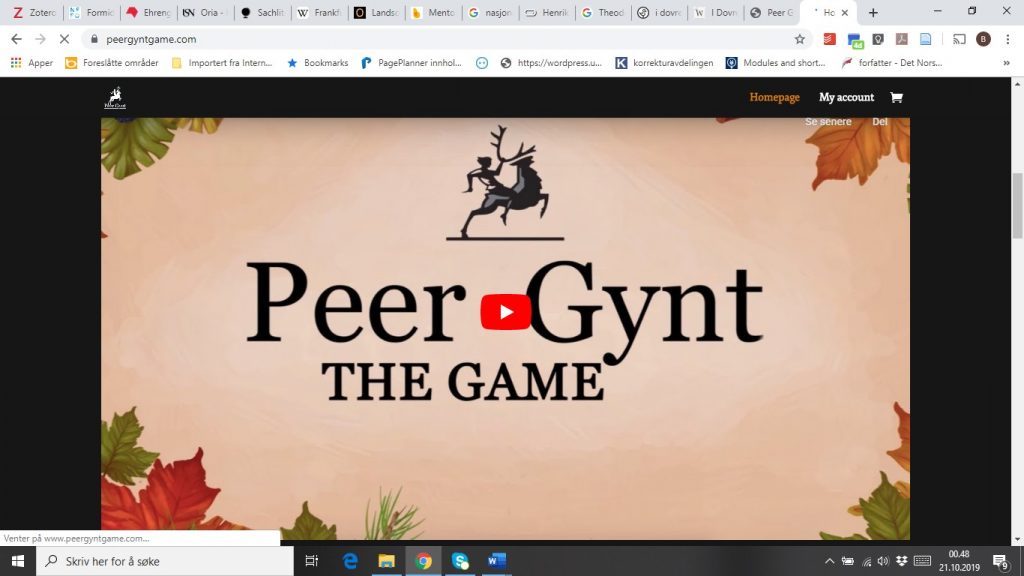Open the PDF extension icon
Image resolution: width=1024 pixels, height=576 pixels.
[902, 39]
